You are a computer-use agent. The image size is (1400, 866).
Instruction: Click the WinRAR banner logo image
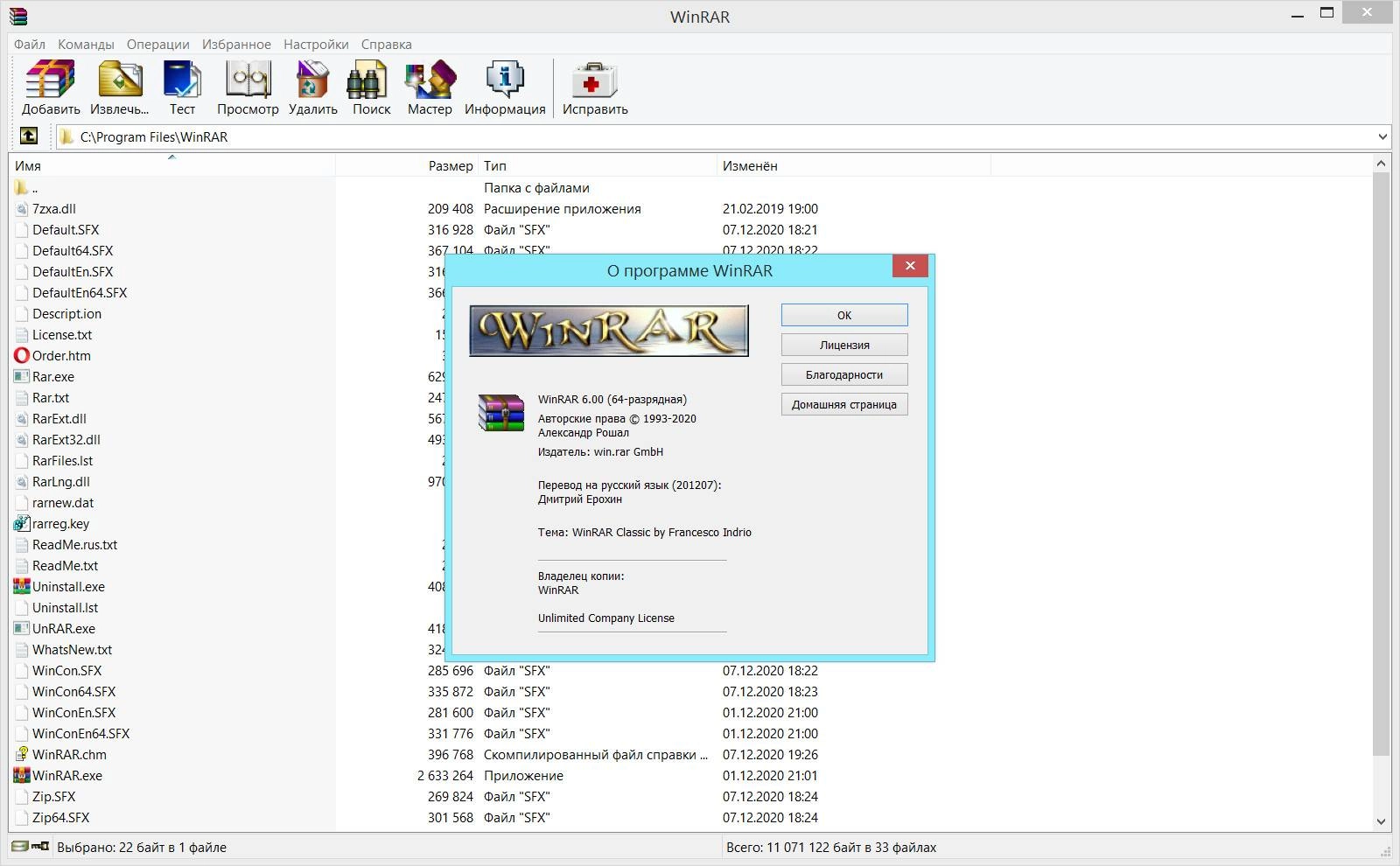point(609,331)
